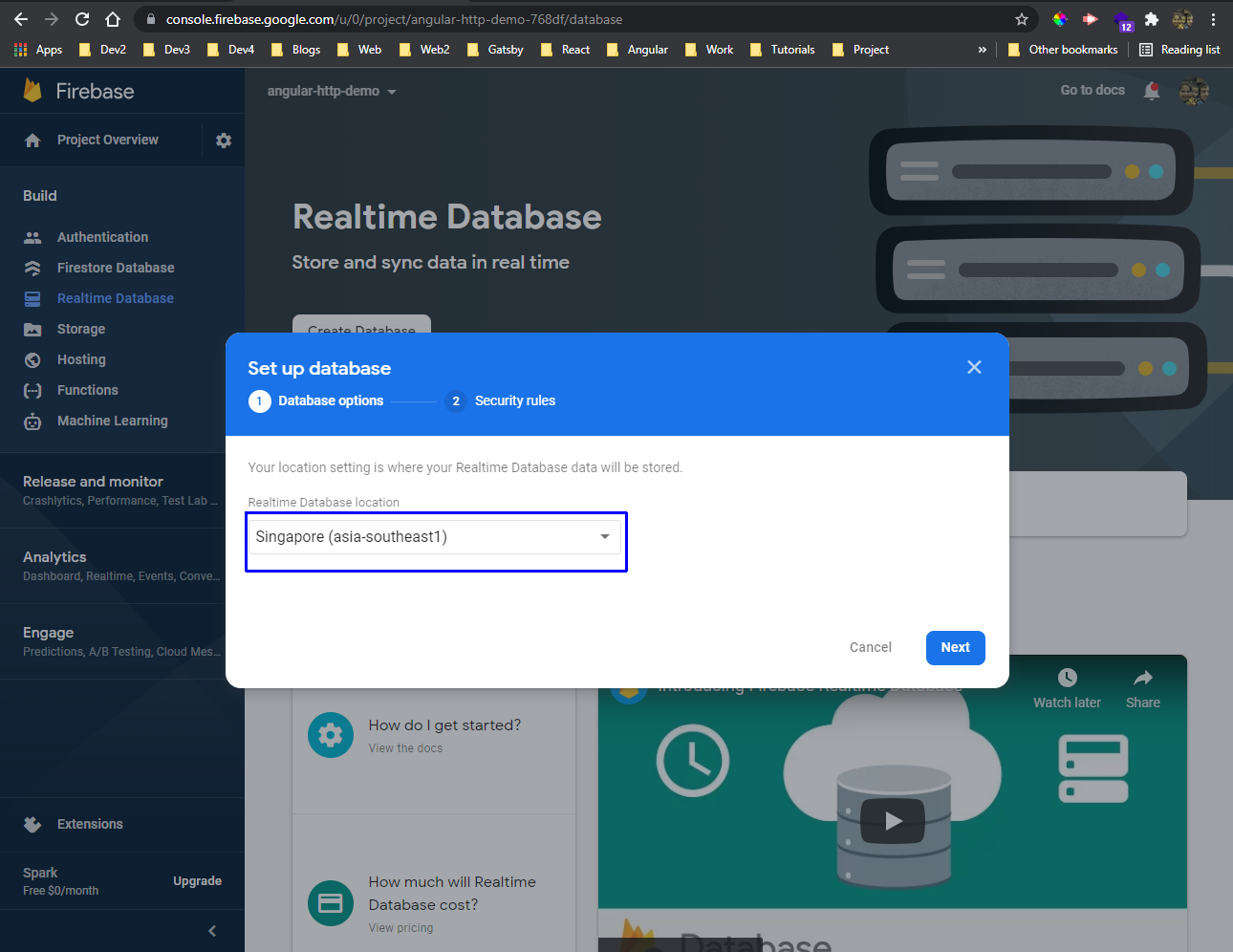This screenshot has width=1233, height=952.
Task: Click the card icon beside database cost
Action: point(331,903)
